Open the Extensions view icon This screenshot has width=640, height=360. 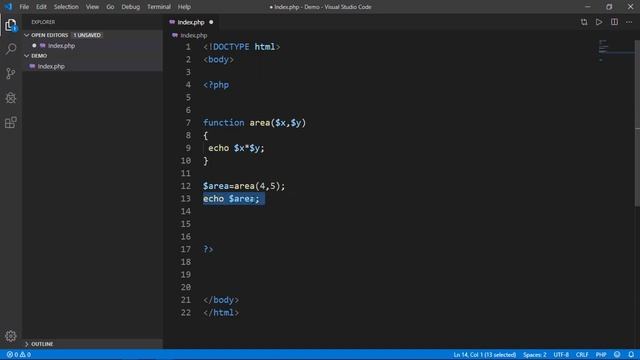click(11, 122)
